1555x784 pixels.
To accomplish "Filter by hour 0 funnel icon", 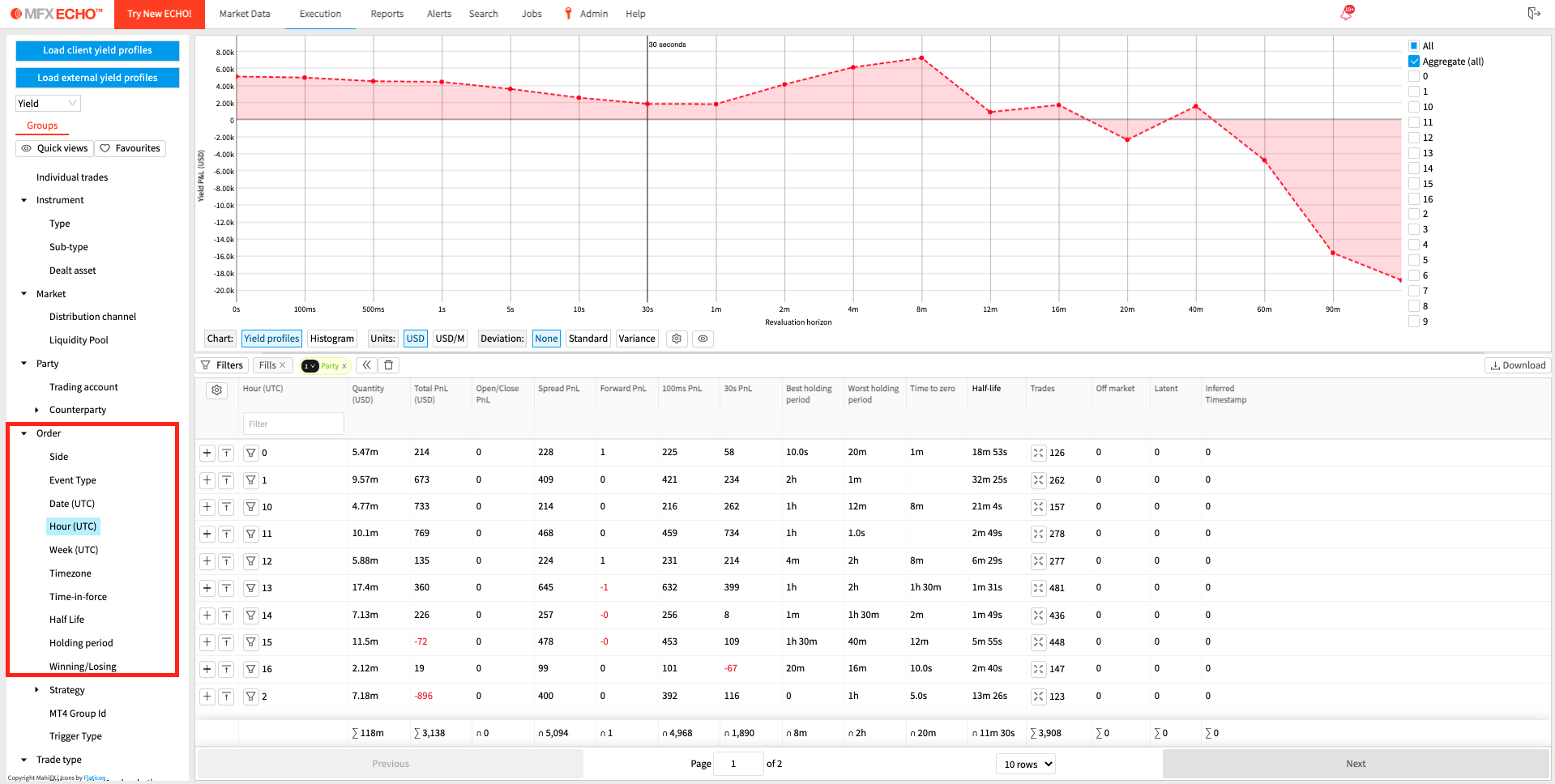I will click(x=251, y=453).
